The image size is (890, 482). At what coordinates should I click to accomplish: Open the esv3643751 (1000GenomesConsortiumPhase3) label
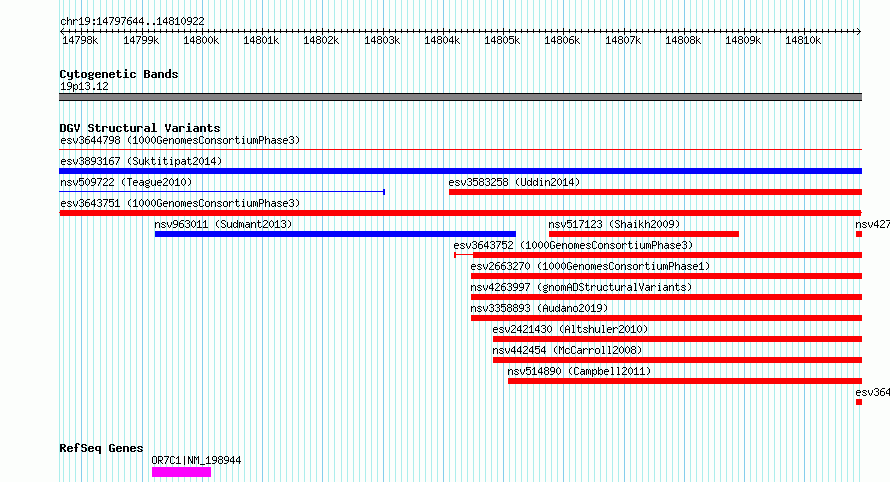tap(180, 203)
